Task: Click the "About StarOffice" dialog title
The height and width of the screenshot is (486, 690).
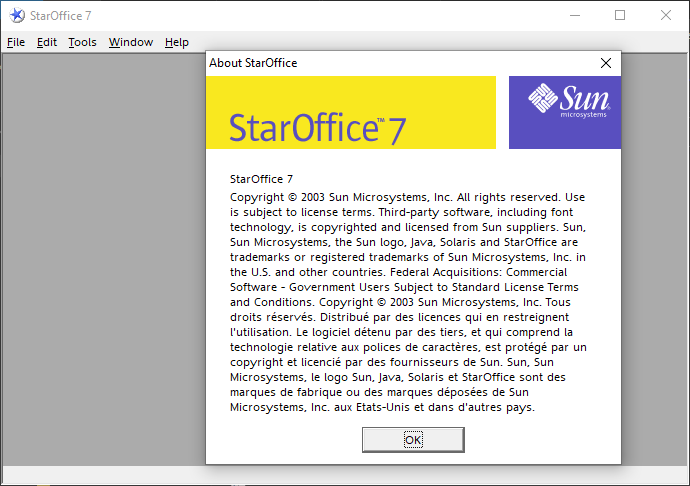Action: [x=253, y=63]
